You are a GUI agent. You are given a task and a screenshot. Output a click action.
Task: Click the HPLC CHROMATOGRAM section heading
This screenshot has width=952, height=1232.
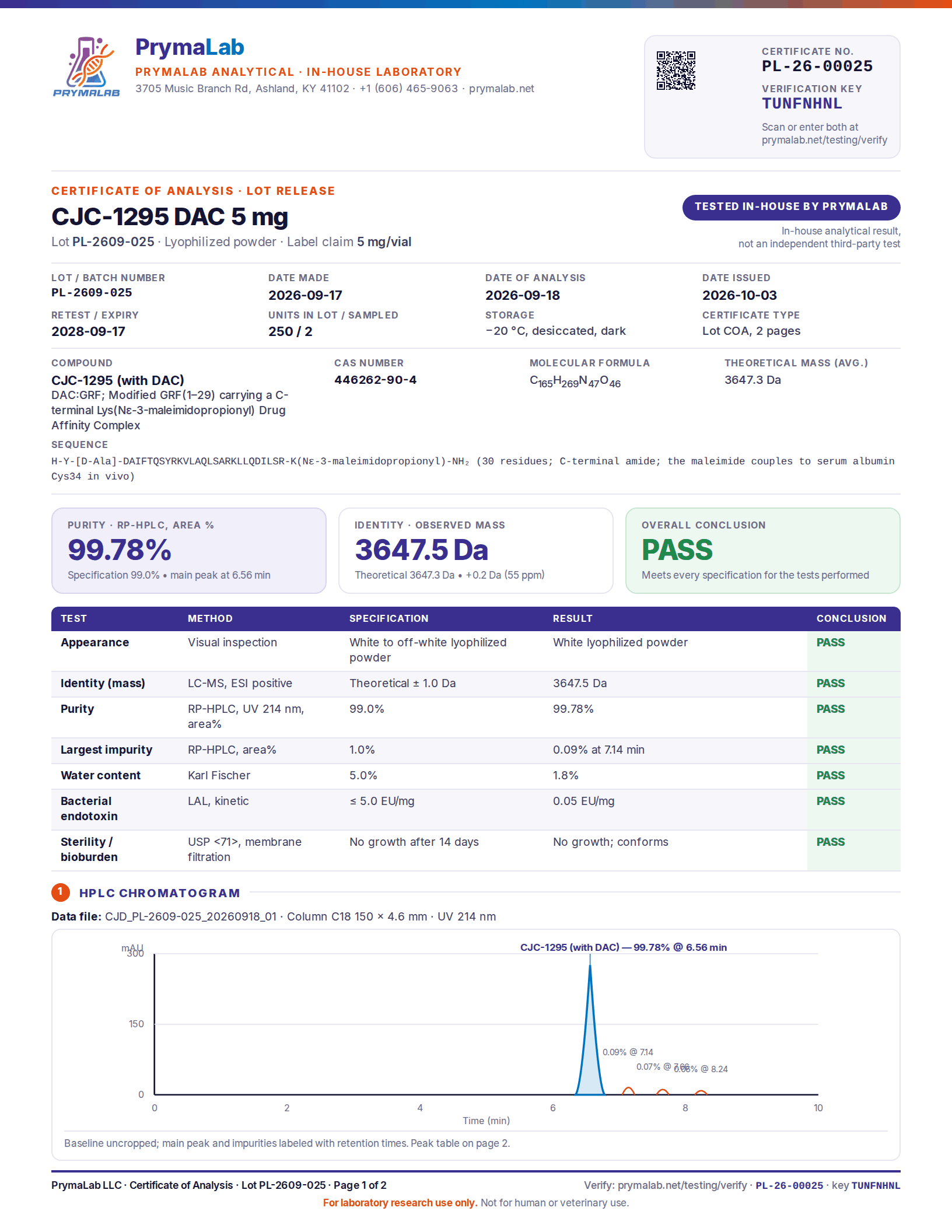tap(159, 893)
